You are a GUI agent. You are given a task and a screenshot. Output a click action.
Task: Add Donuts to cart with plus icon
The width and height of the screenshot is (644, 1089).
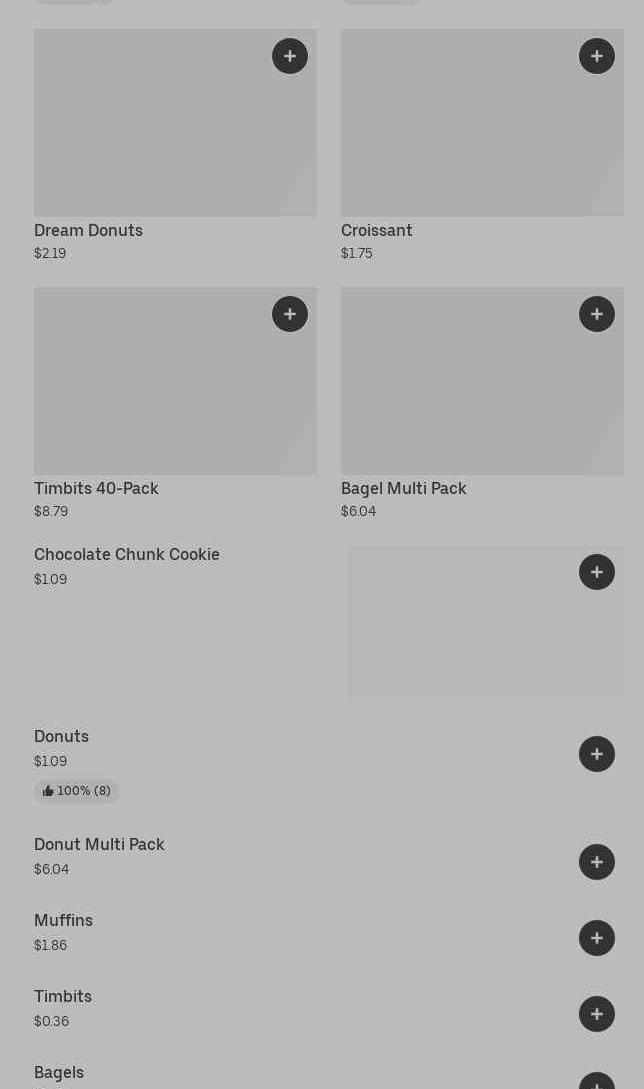597,754
